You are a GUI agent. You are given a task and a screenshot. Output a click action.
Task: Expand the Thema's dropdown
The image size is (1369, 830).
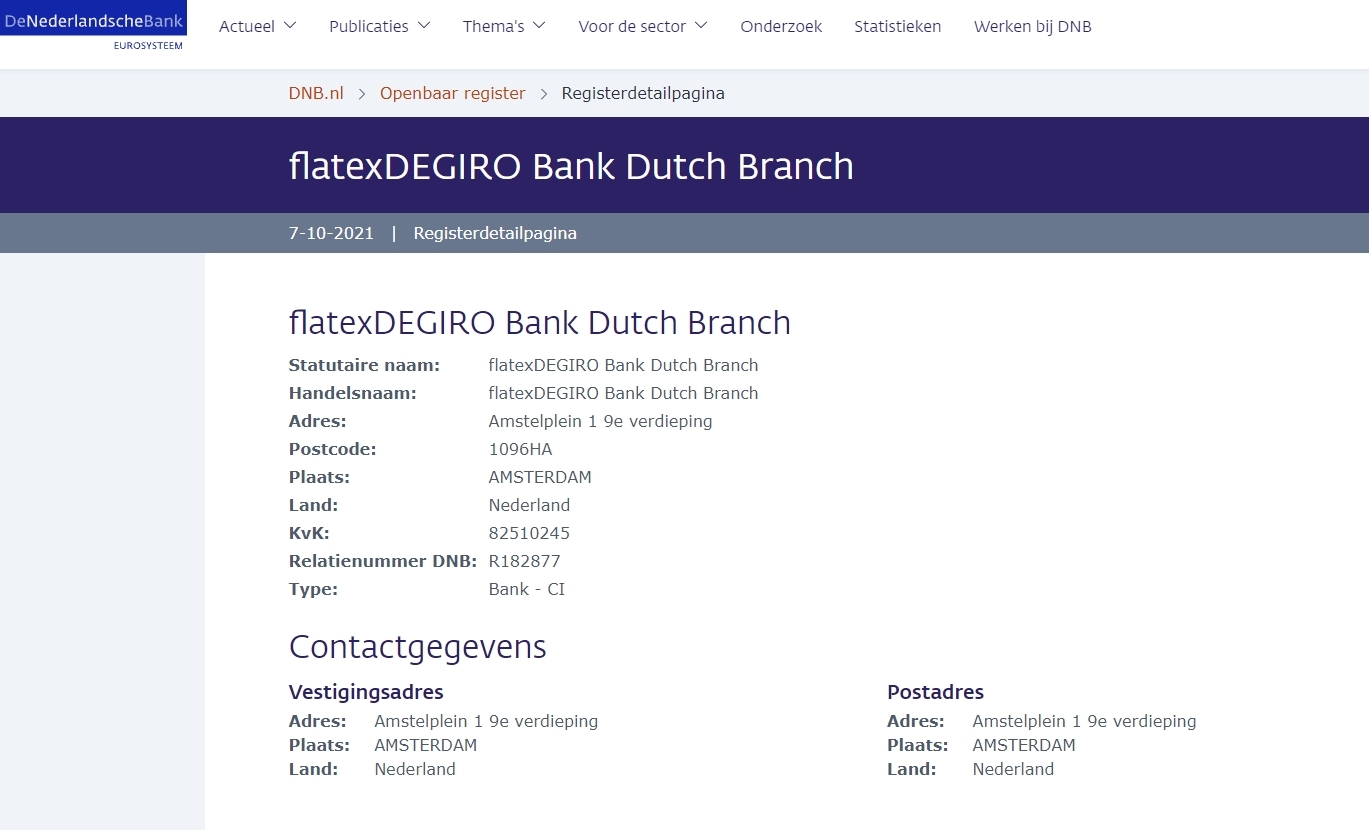pyautogui.click(x=503, y=27)
